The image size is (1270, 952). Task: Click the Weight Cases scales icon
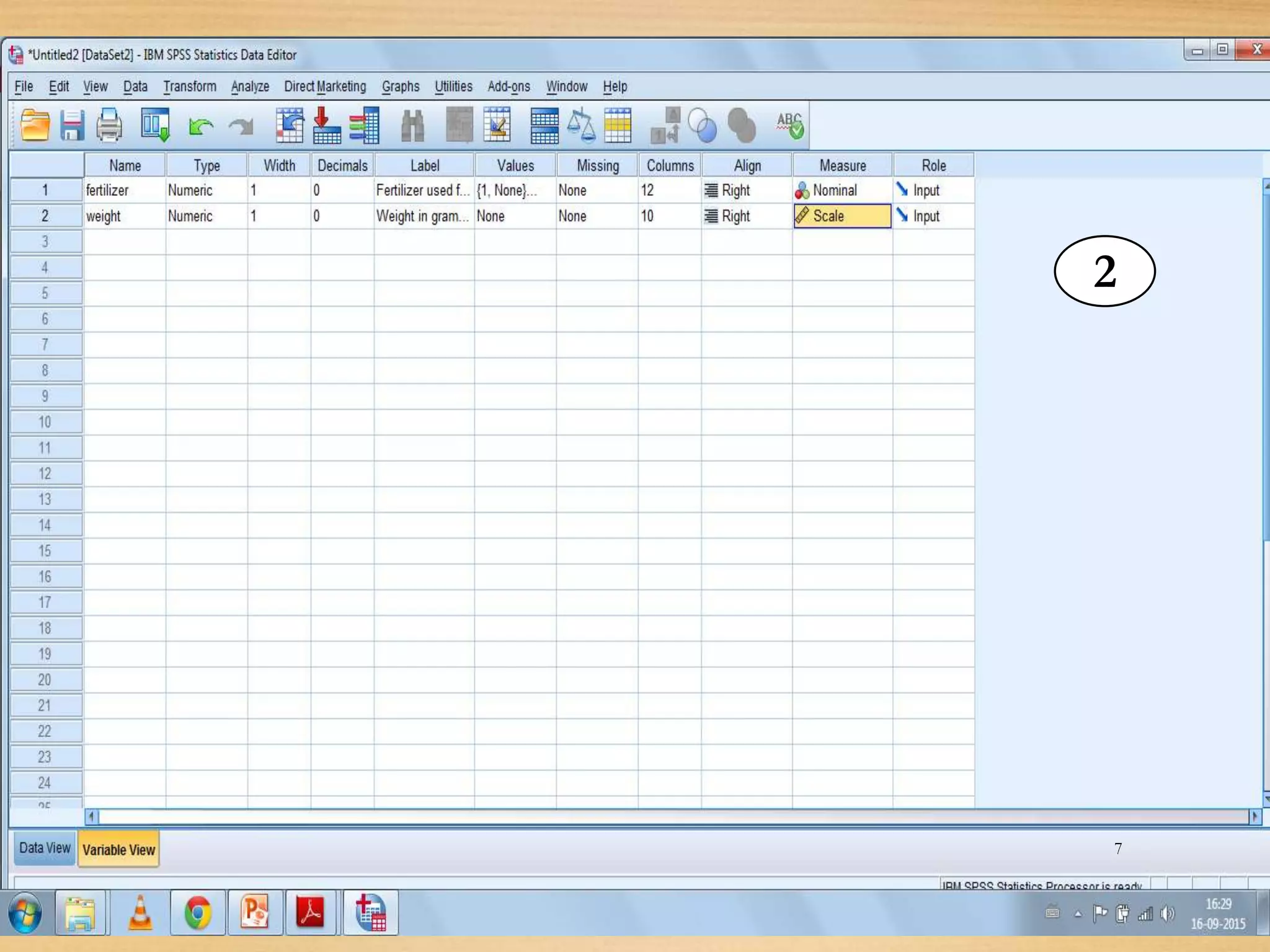[581, 125]
